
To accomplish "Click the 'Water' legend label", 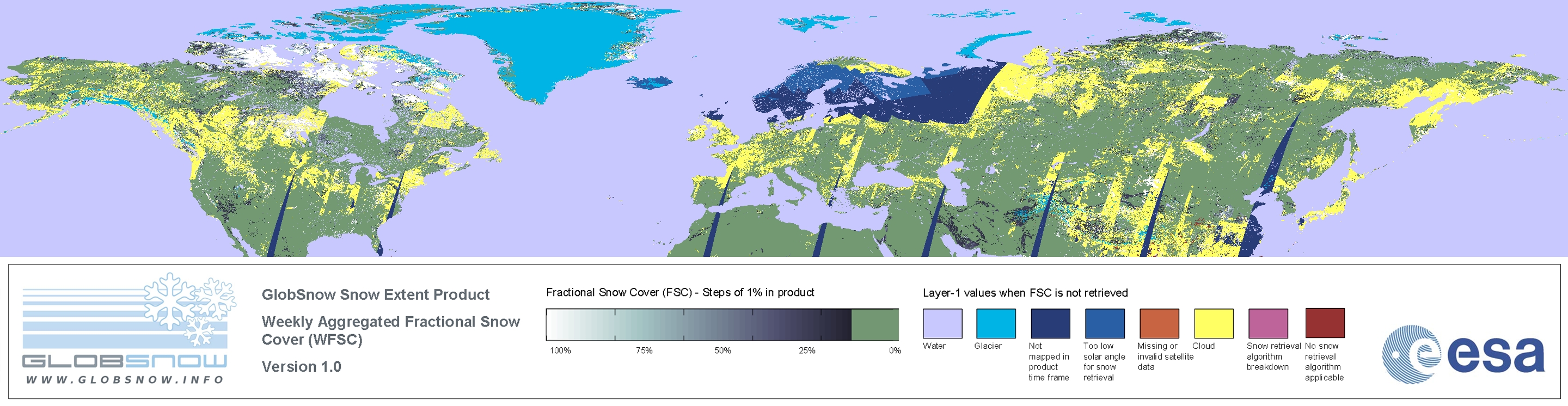I will coord(934,346).
